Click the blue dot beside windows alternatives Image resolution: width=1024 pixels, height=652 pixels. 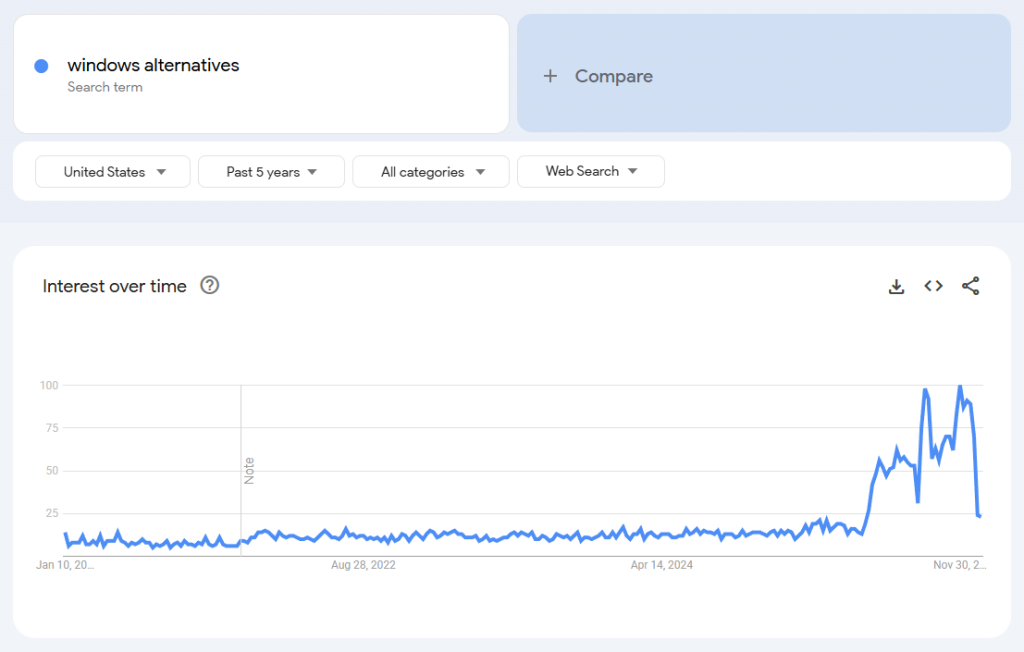[41, 66]
